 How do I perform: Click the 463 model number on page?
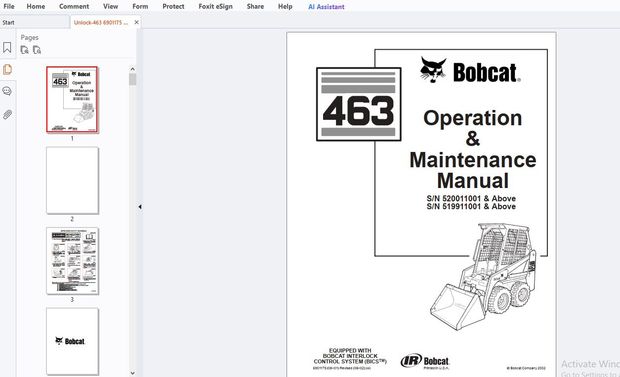[x=359, y=110]
